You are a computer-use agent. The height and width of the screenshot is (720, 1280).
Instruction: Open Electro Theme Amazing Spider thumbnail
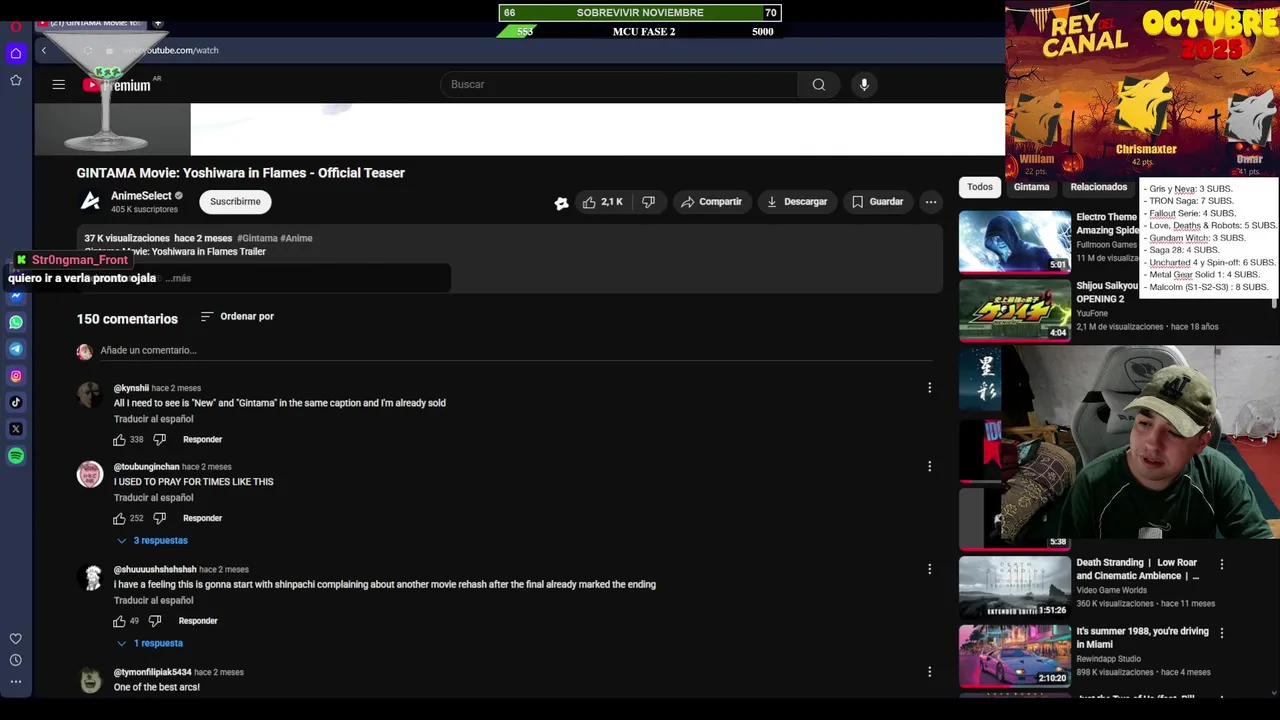[1015, 242]
